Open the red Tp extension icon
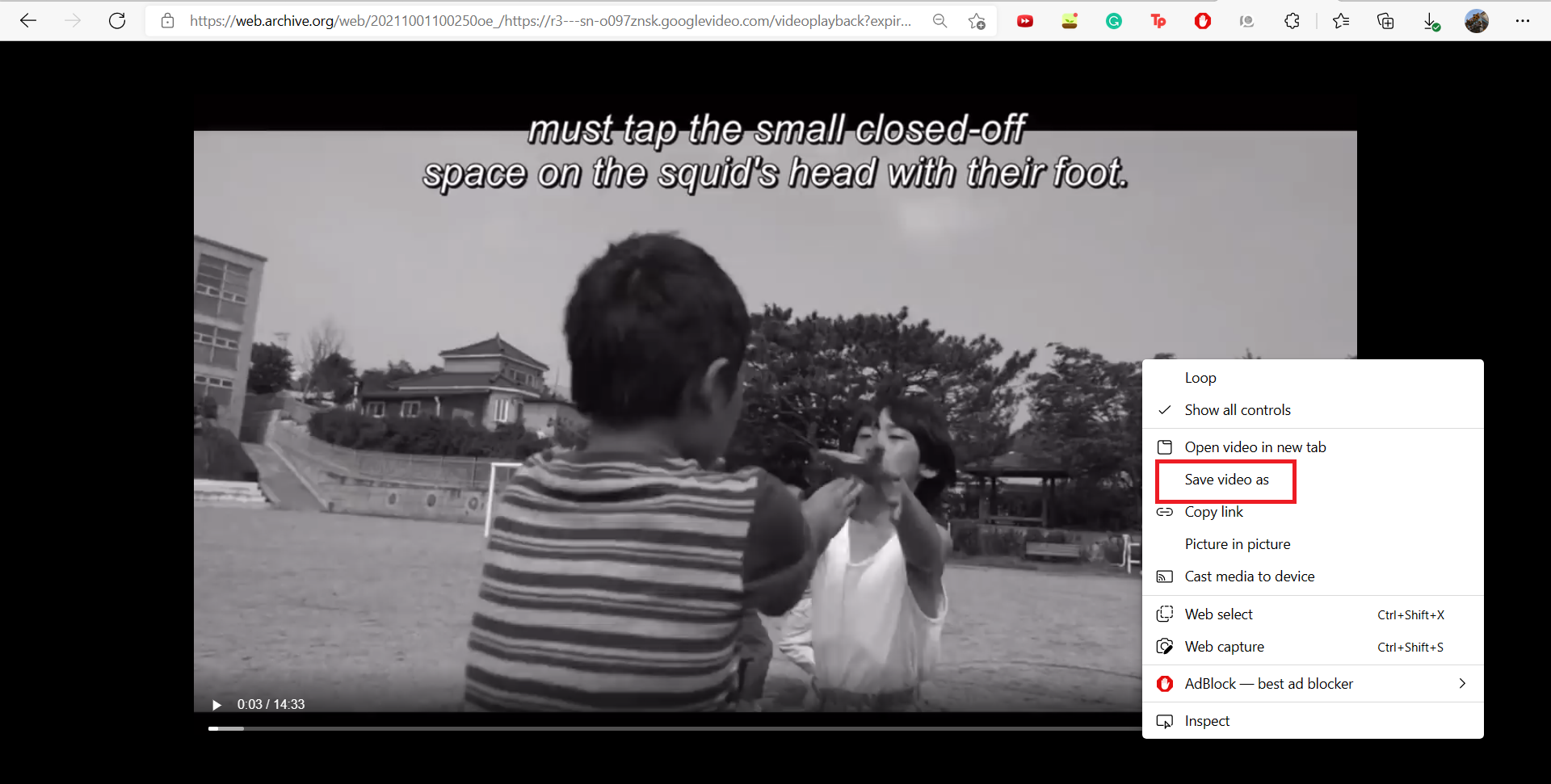 click(1158, 21)
